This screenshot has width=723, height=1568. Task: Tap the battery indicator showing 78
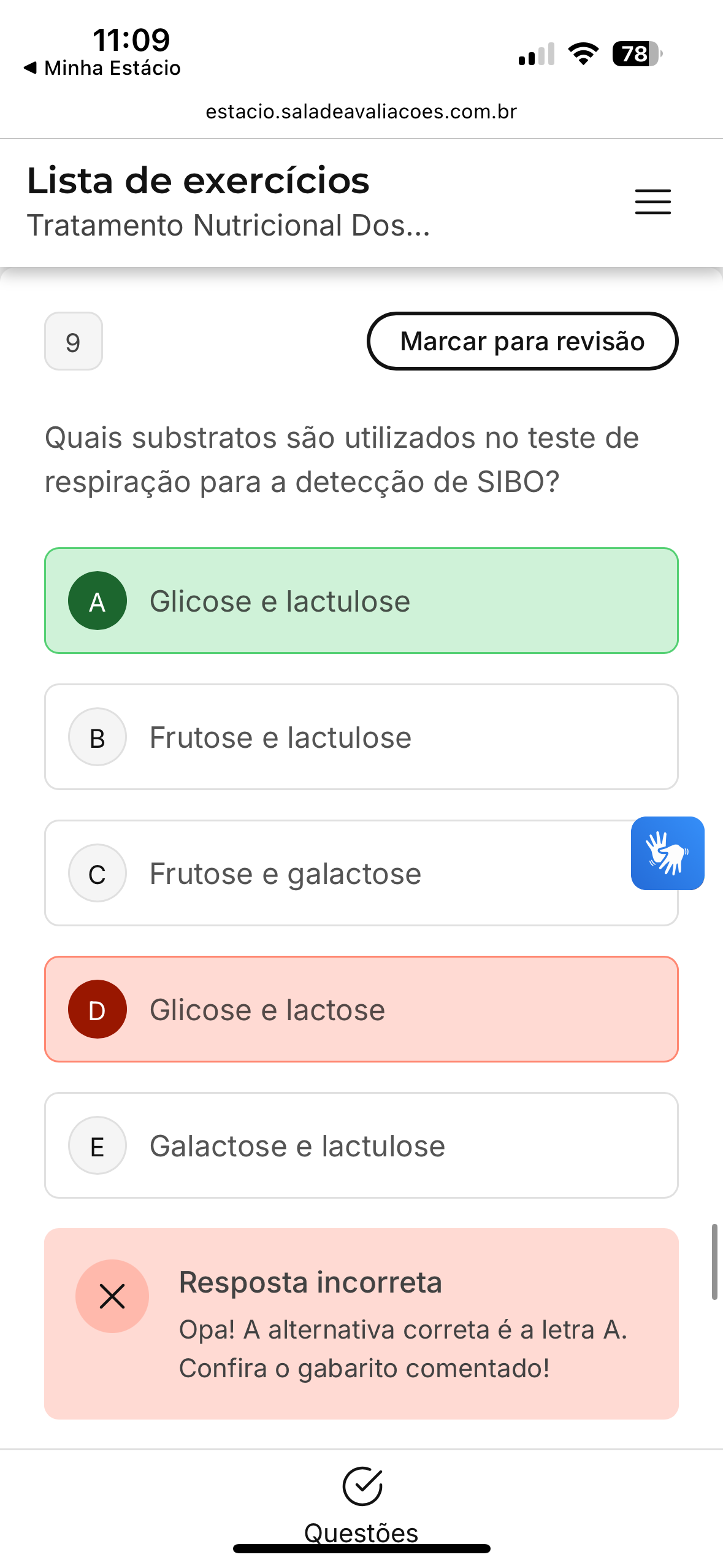(x=637, y=54)
